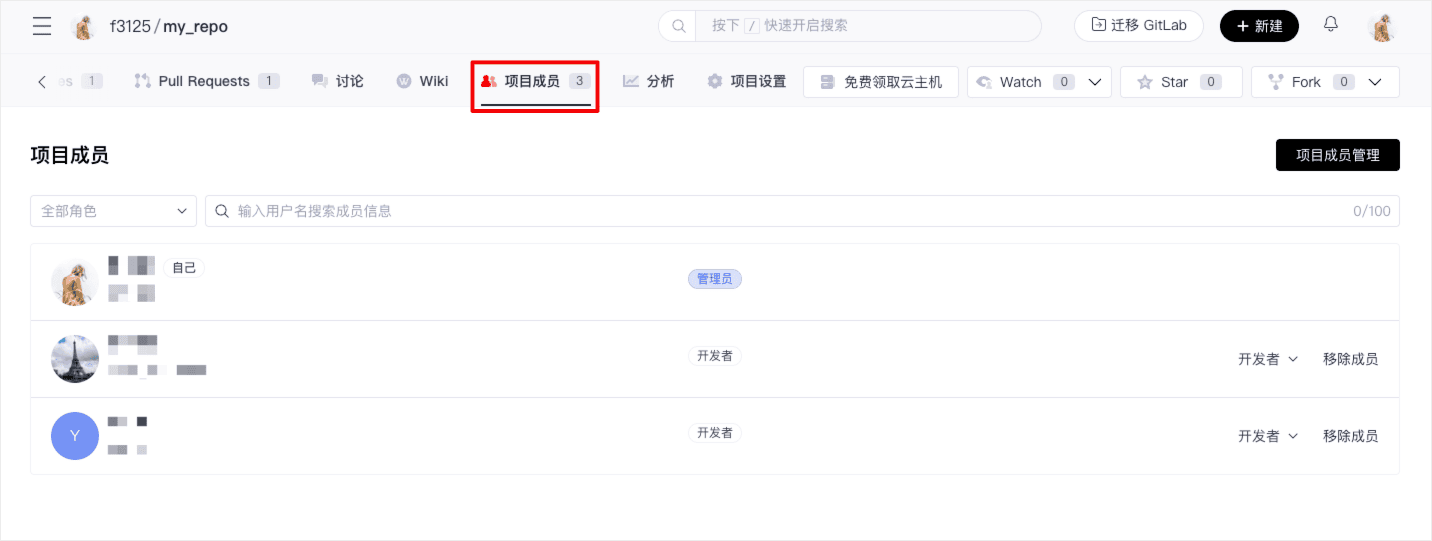Star the repository
The height and width of the screenshot is (541, 1432).
coord(1180,82)
